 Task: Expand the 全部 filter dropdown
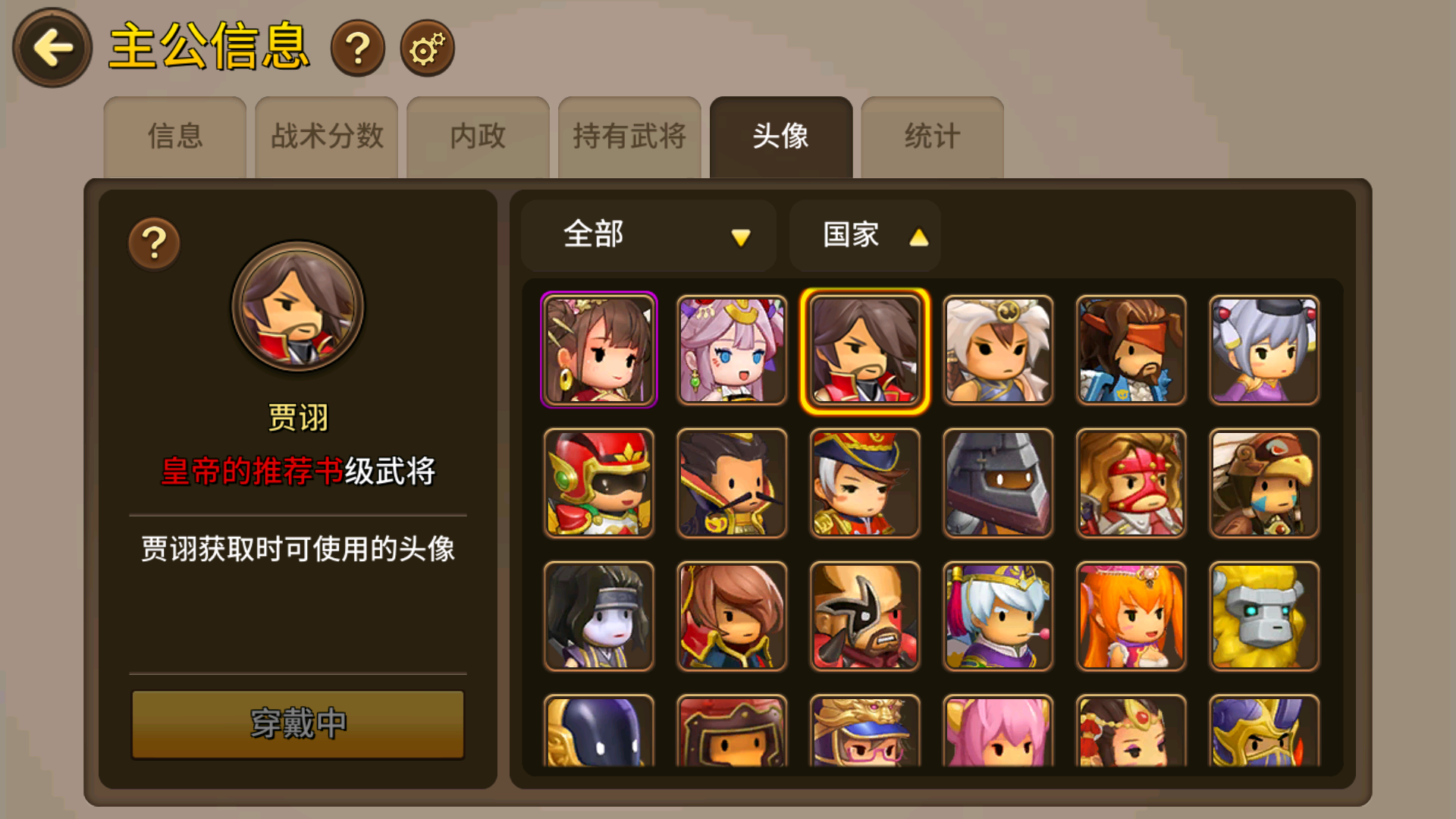[x=648, y=235]
